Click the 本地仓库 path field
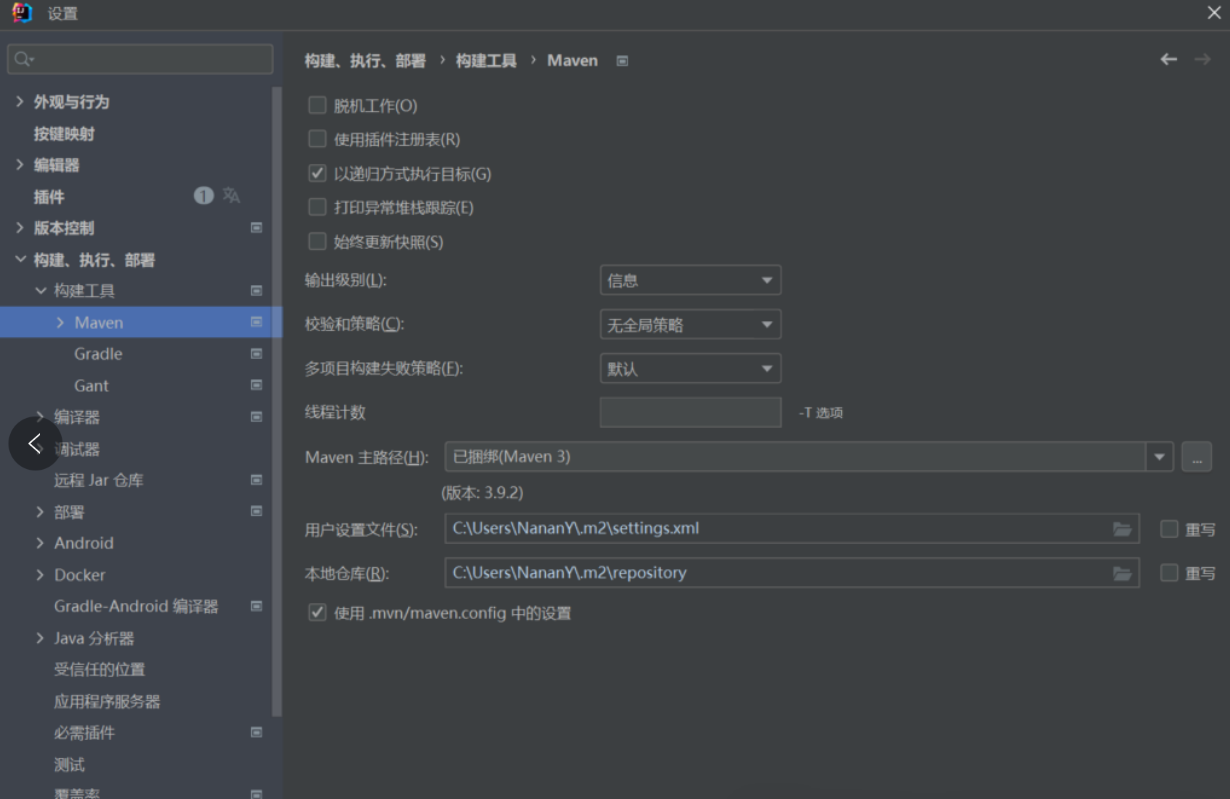This screenshot has width=1230, height=799. click(792, 573)
